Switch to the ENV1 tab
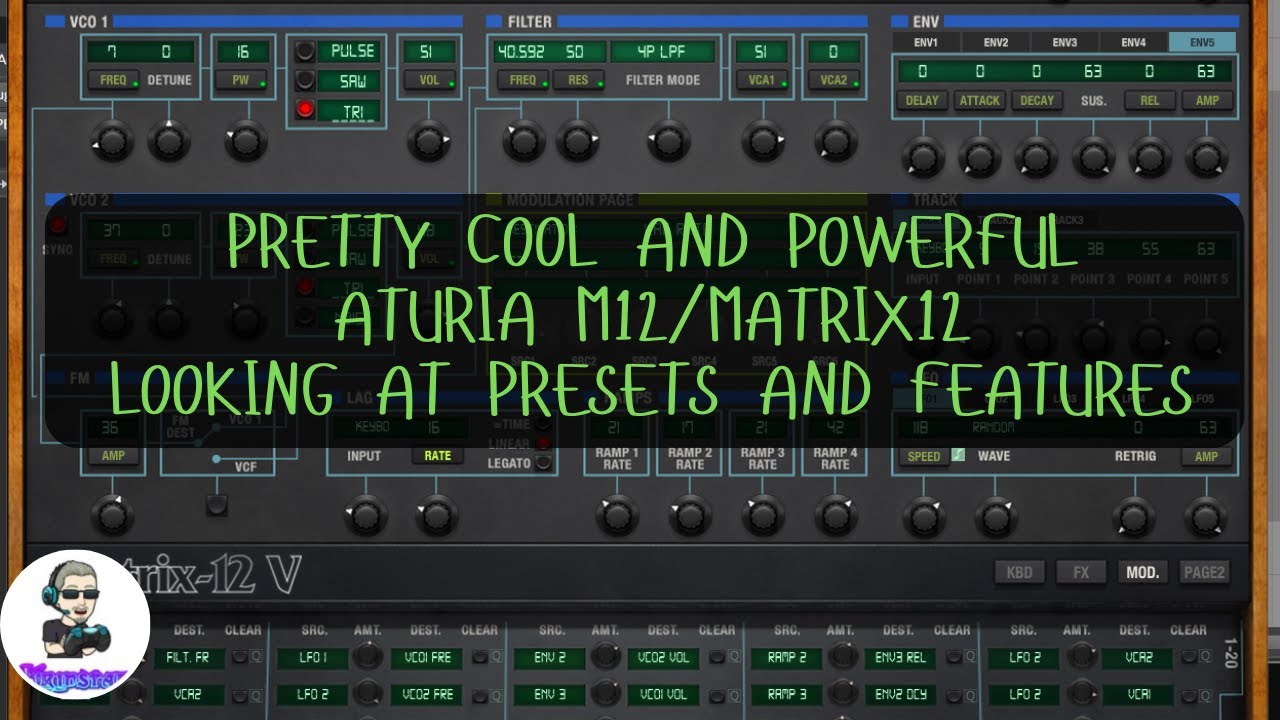Image resolution: width=1280 pixels, height=720 pixels. [x=926, y=42]
